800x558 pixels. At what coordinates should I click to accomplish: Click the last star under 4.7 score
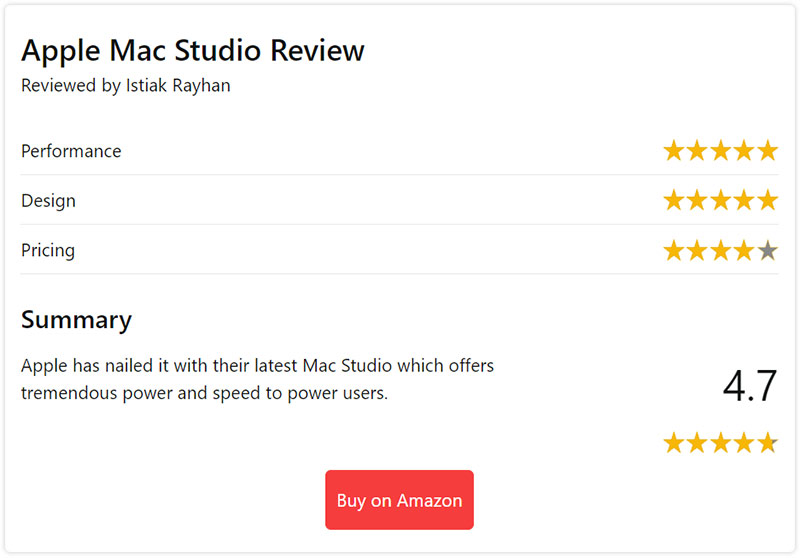click(767, 443)
